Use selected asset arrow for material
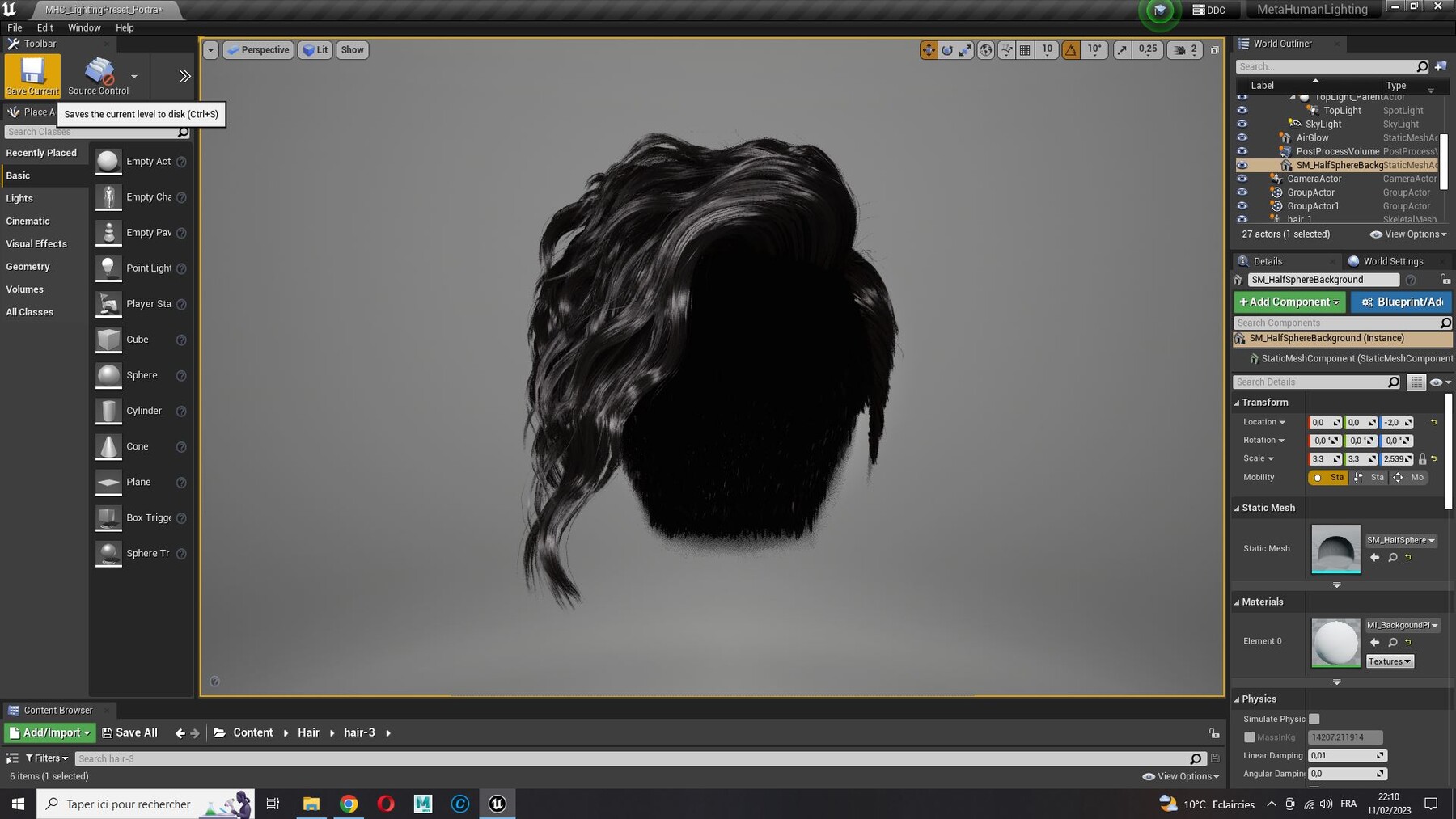 pyautogui.click(x=1375, y=642)
